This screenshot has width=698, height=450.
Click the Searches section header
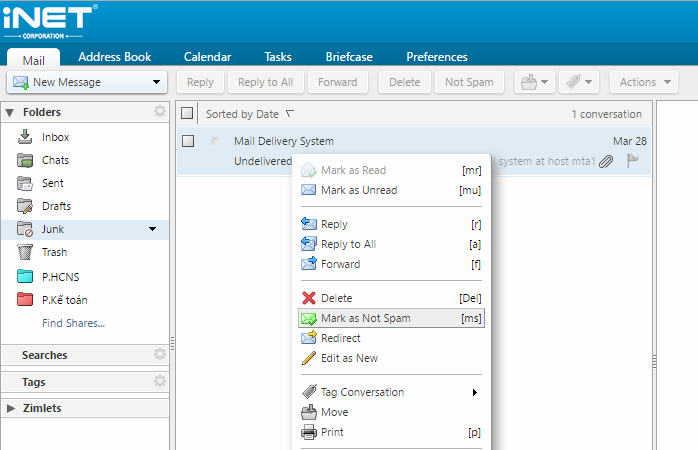coord(85,355)
